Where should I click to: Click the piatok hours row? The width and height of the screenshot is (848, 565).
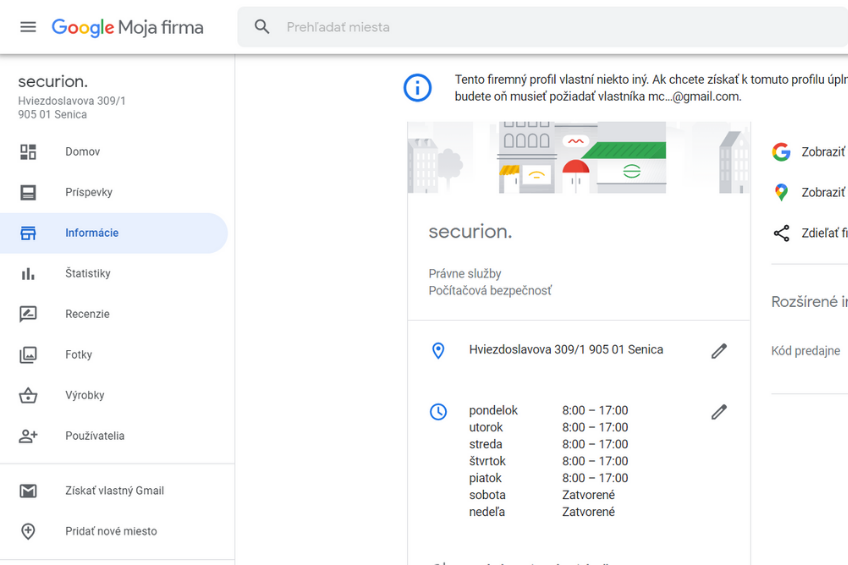tap(548, 478)
